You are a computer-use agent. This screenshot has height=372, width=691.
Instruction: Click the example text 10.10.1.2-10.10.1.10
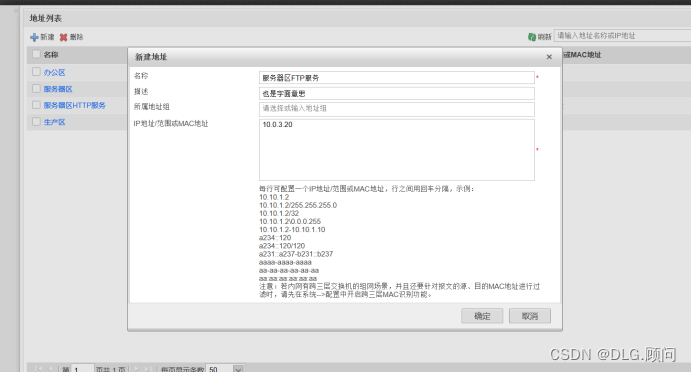point(292,230)
